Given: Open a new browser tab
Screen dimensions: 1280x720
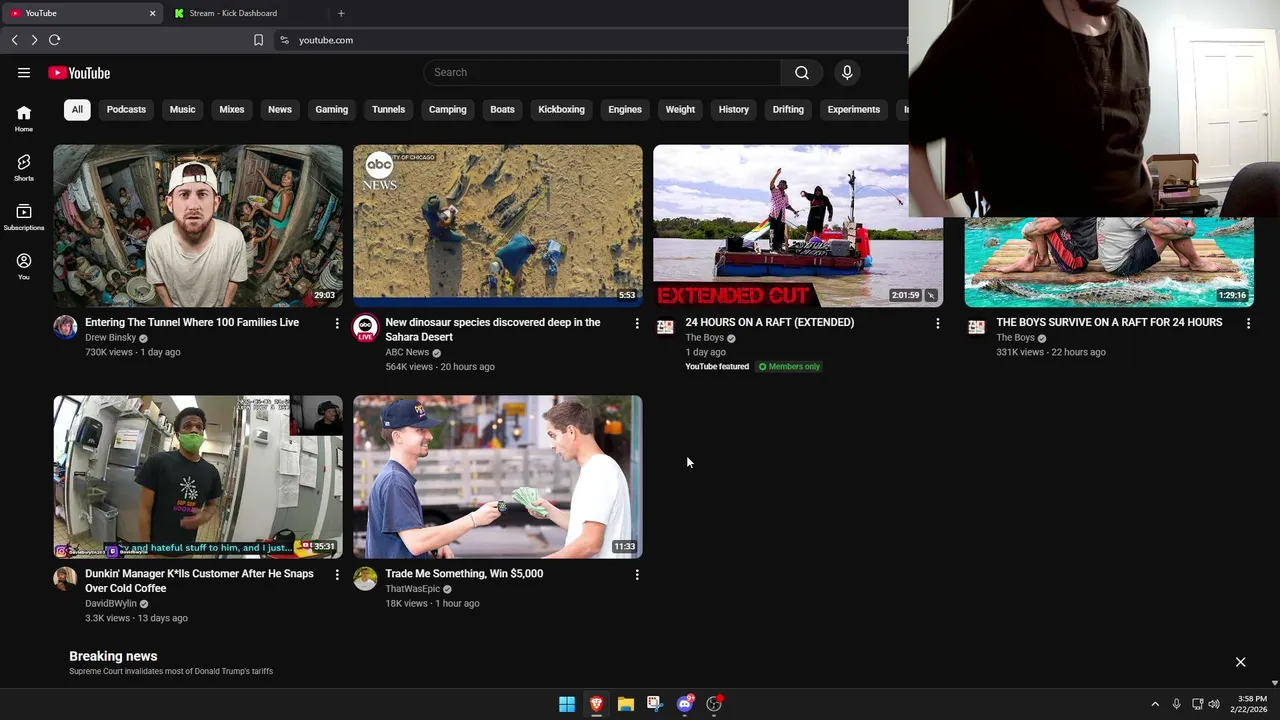Looking at the screenshot, I should [341, 13].
